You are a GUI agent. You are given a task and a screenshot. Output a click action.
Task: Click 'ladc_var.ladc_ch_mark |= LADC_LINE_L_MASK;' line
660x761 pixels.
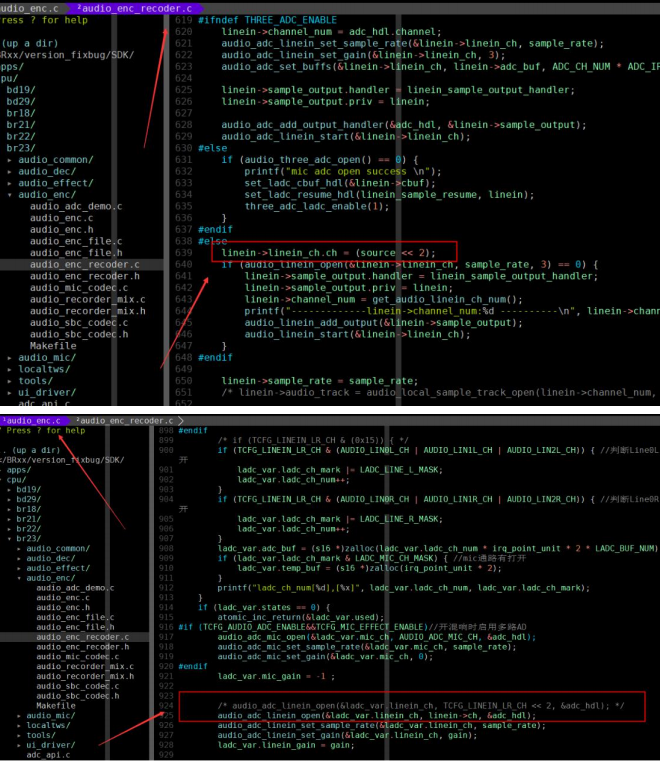[x=340, y=469]
